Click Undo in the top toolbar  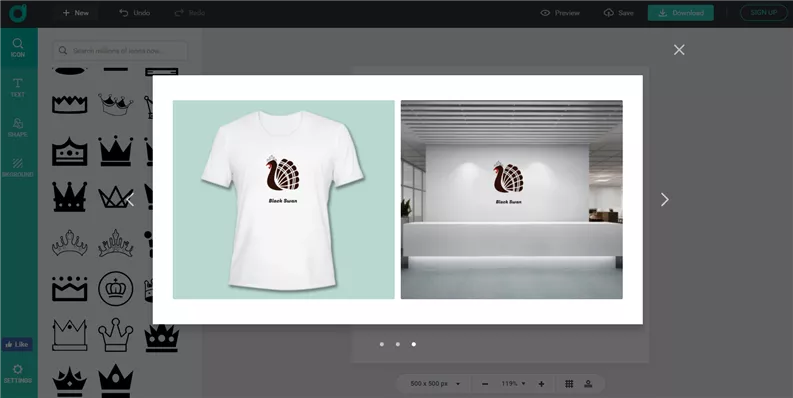click(x=135, y=13)
